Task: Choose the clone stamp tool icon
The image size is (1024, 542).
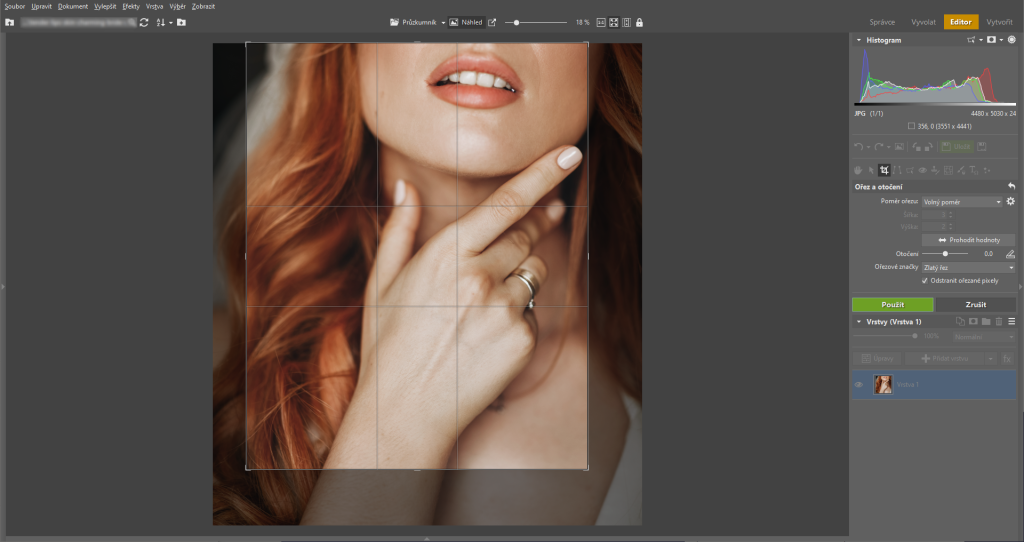Action: click(935, 170)
